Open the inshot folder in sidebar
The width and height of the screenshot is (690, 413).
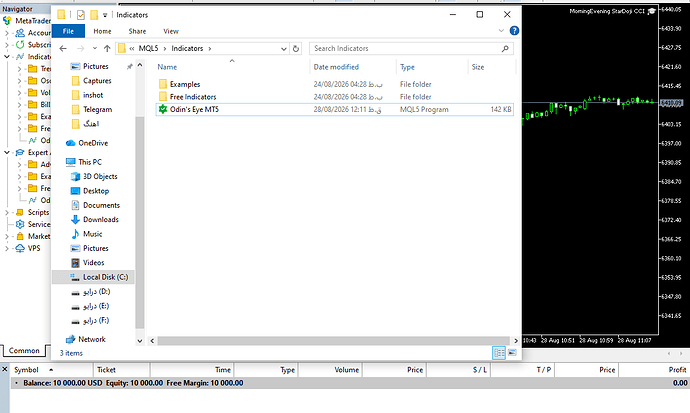[x=92, y=95]
